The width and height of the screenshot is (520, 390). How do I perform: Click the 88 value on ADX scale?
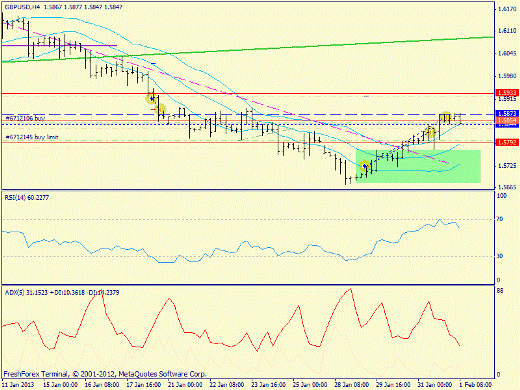click(x=500, y=291)
